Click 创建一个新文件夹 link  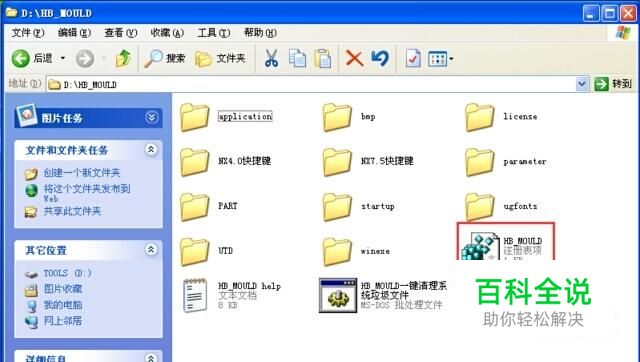(x=82, y=173)
